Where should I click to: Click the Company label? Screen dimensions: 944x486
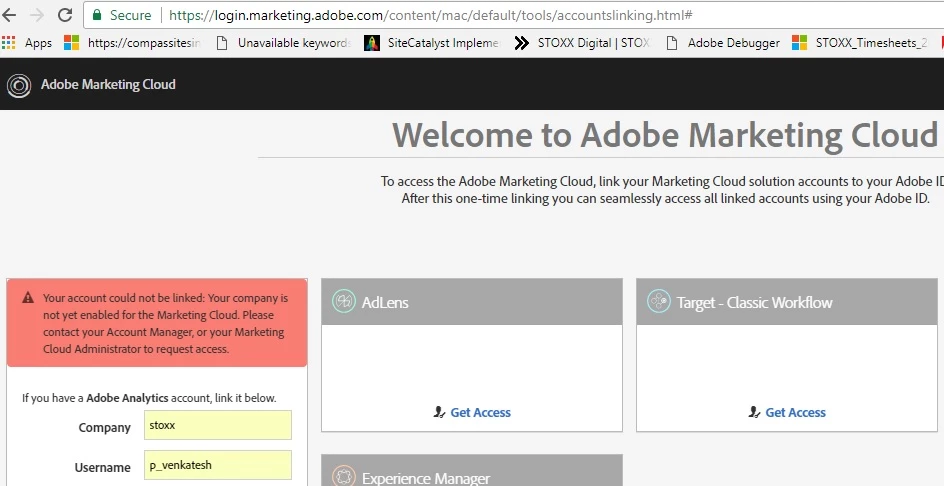105,428
